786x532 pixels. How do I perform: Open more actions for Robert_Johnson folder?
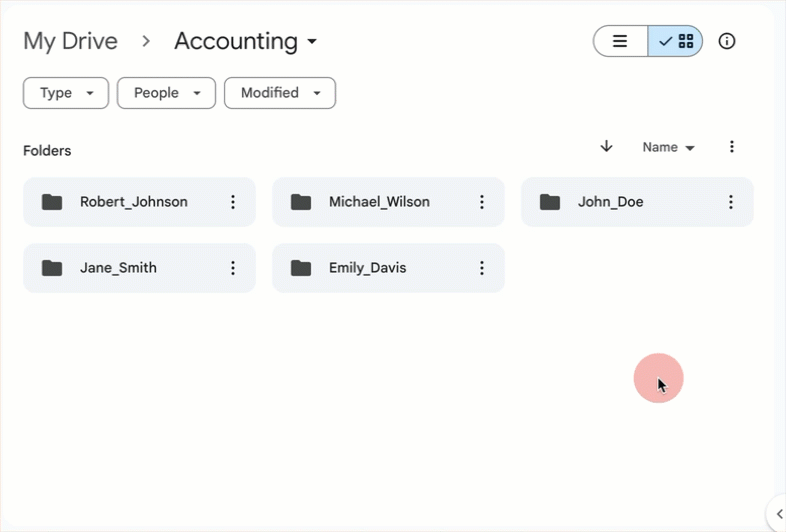point(233,202)
